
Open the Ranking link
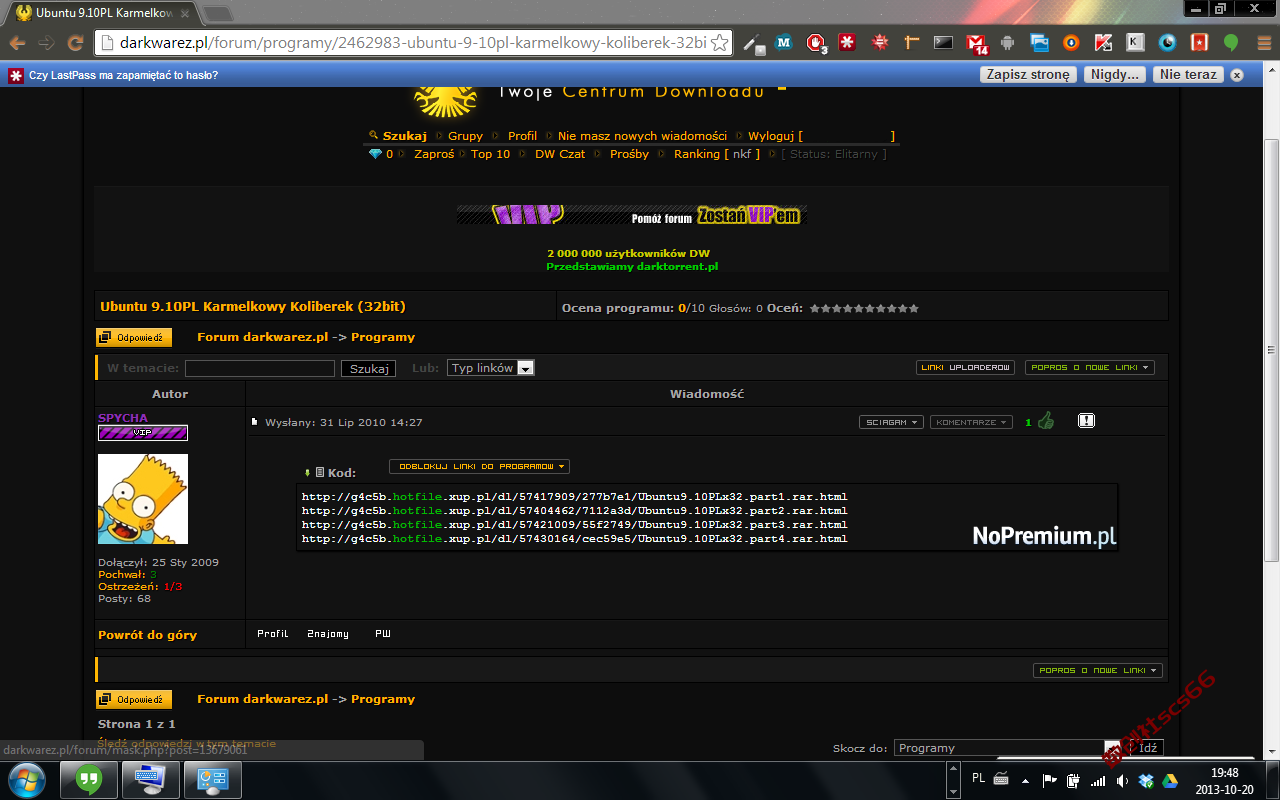[x=697, y=154]
